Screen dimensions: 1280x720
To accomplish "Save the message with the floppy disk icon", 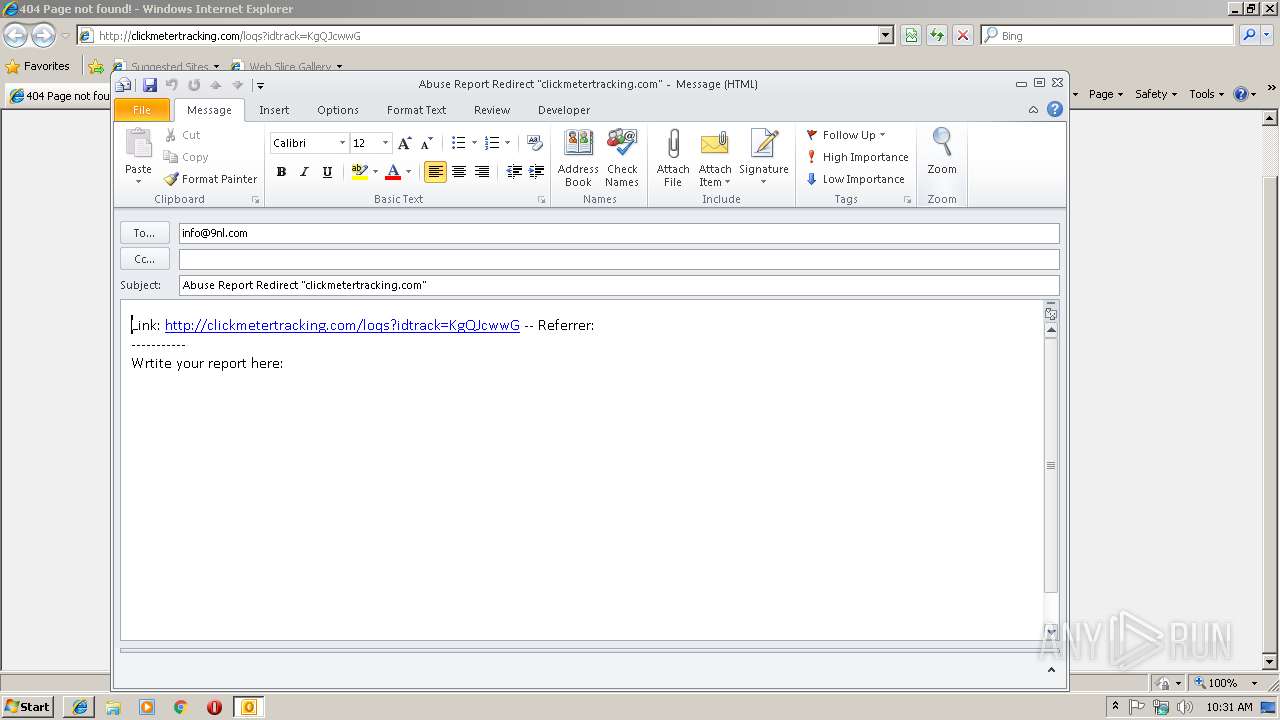I will pyautogui.click(x=150, y=85).
